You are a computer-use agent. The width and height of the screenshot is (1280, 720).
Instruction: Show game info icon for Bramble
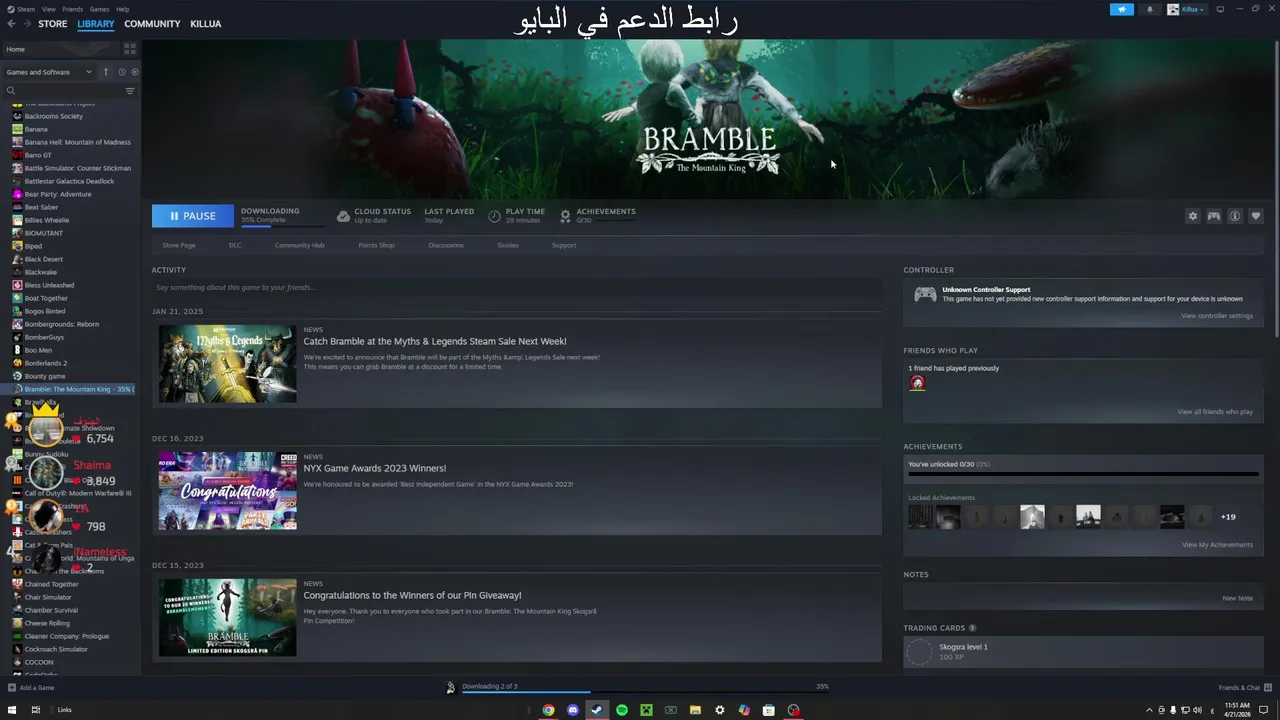1234,216
